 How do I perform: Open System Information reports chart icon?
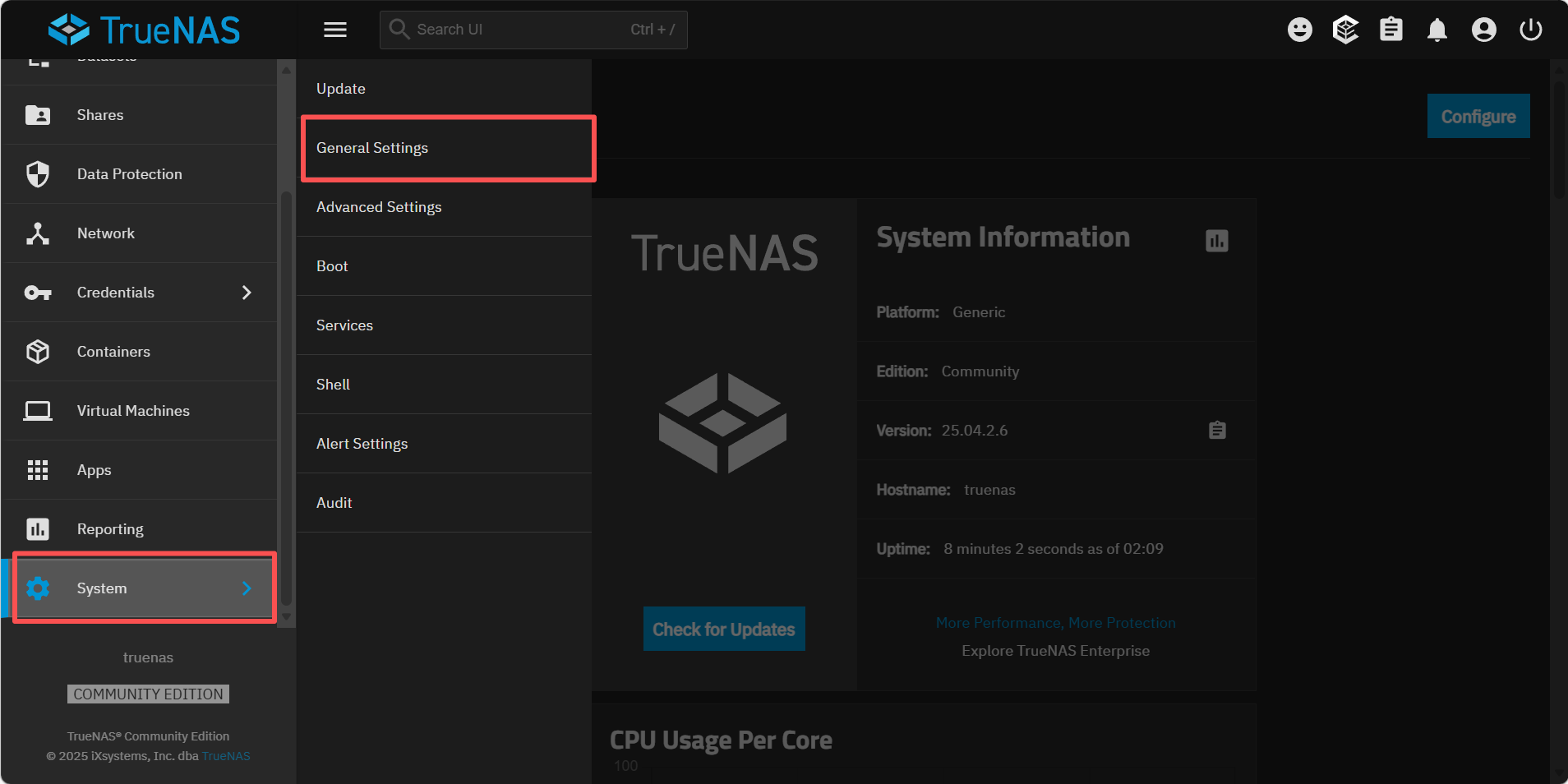click(1216, 241)
